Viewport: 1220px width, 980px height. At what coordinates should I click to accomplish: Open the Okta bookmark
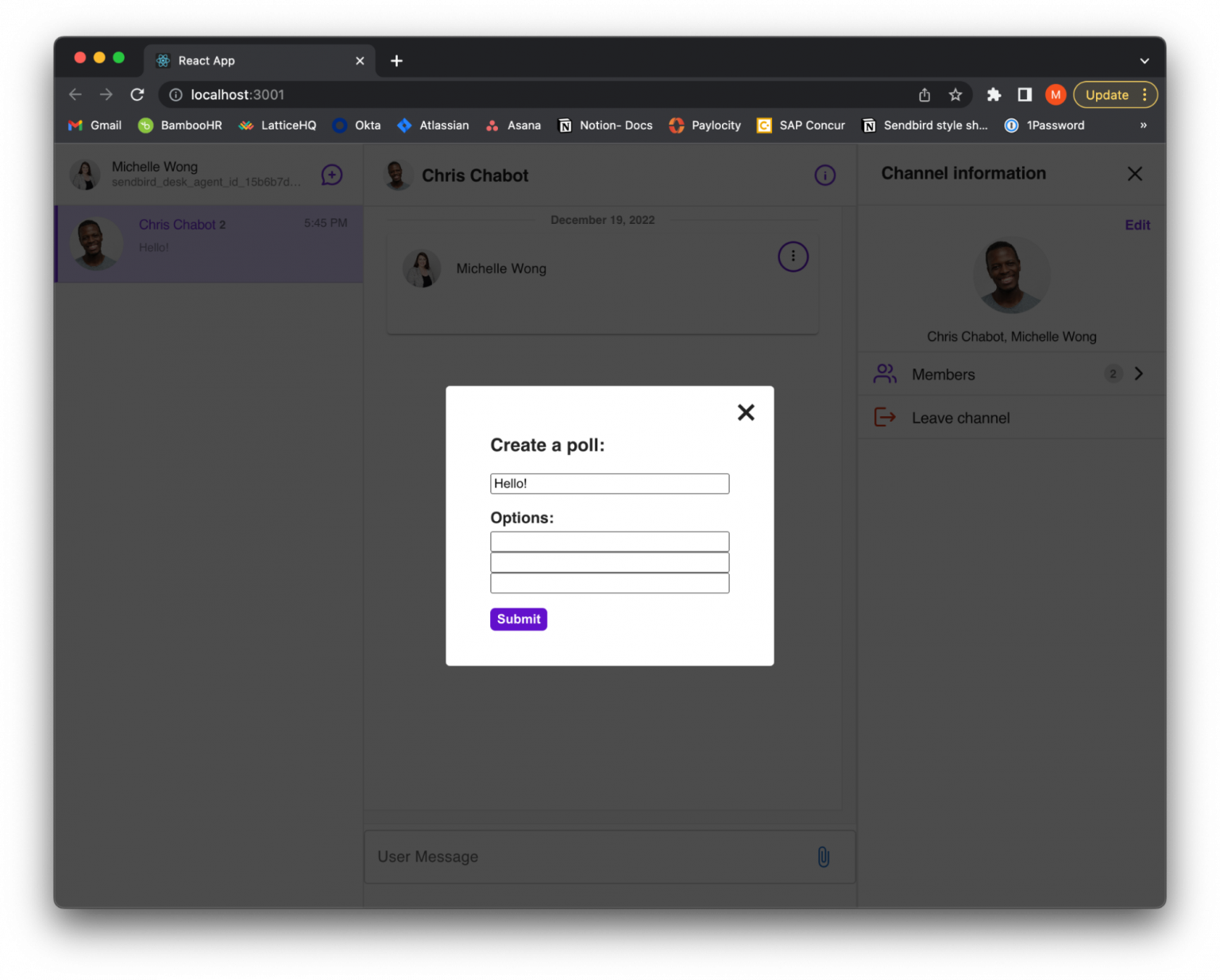pyautogui.click(x=357, y=125)
